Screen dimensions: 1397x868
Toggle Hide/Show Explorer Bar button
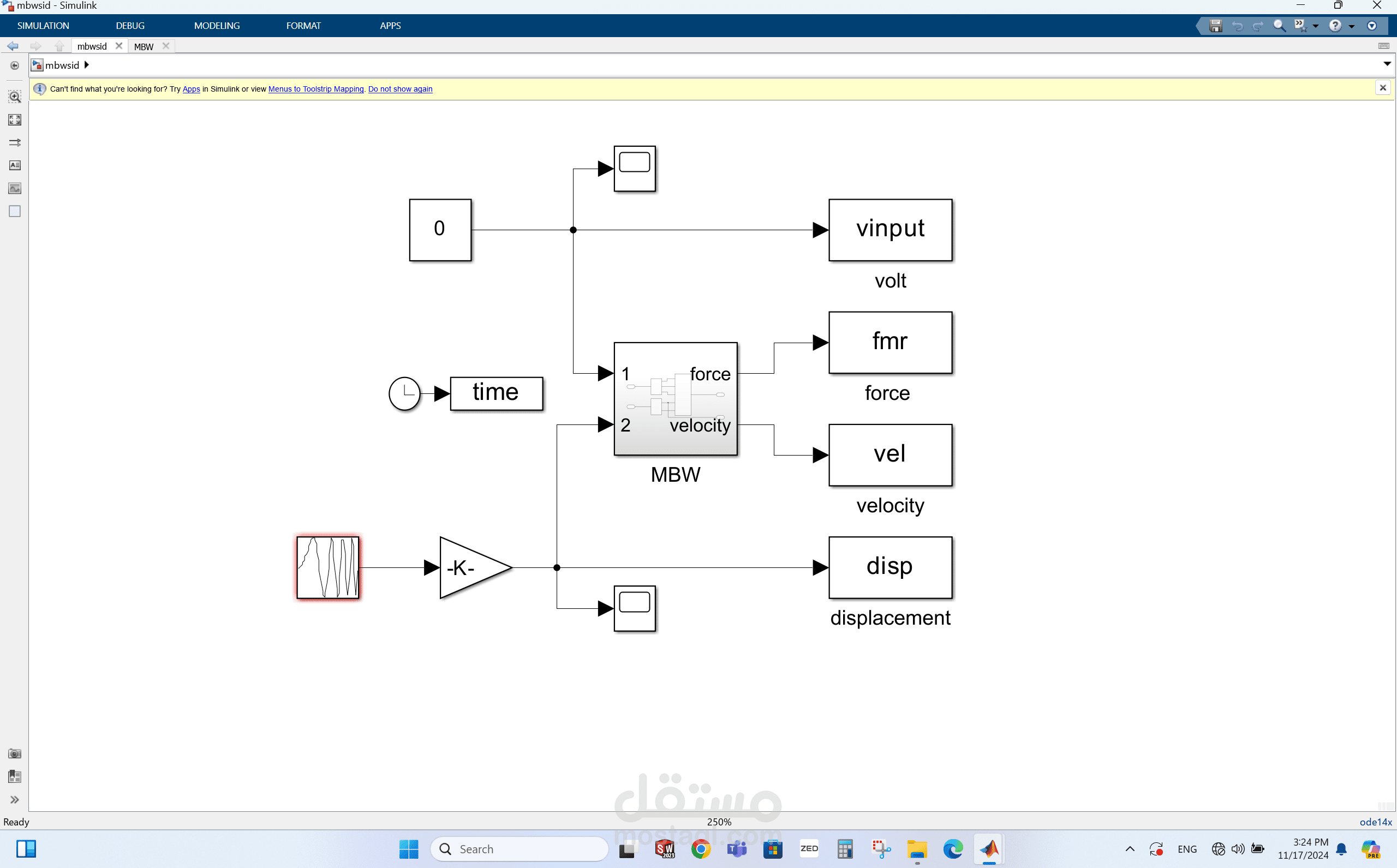coord(14,65)
